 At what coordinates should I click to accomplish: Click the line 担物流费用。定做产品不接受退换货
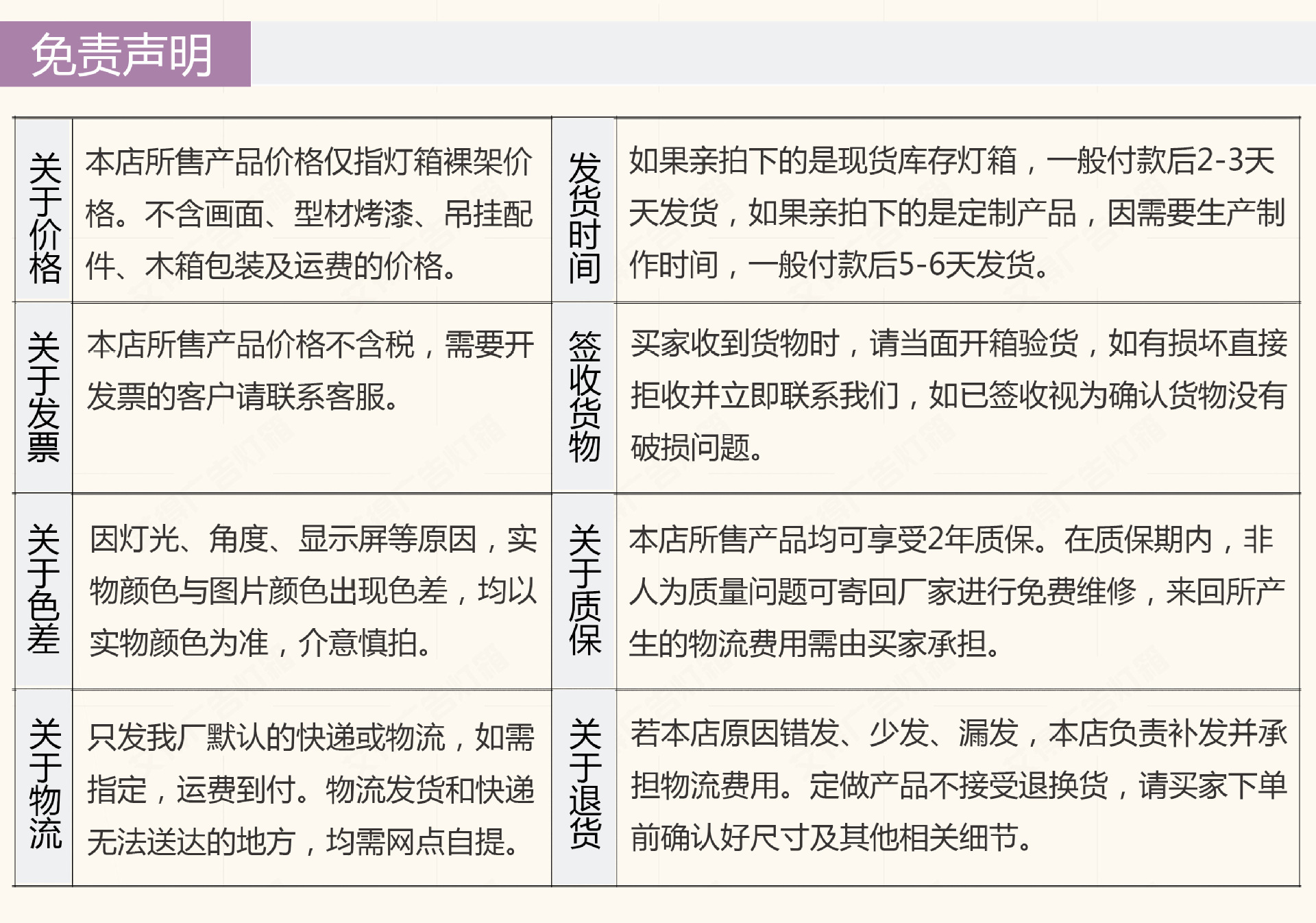tap(869, 784)
